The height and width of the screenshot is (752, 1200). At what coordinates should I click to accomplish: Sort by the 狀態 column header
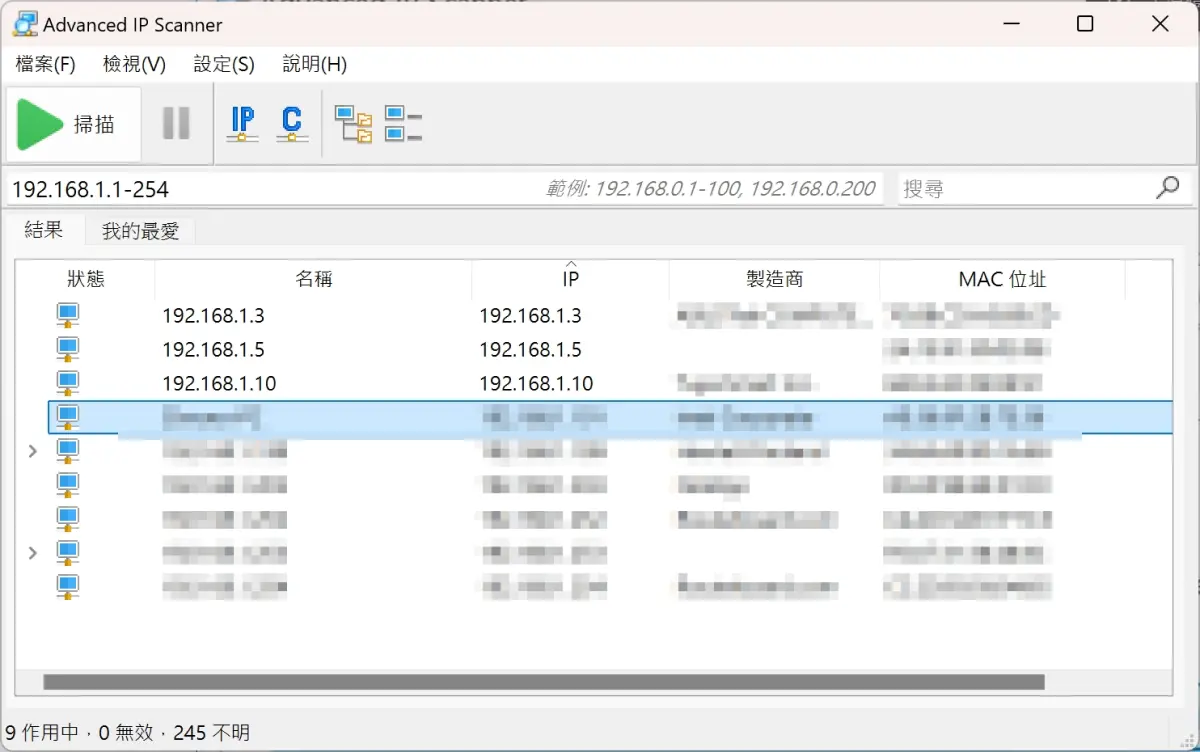[86, 279]
